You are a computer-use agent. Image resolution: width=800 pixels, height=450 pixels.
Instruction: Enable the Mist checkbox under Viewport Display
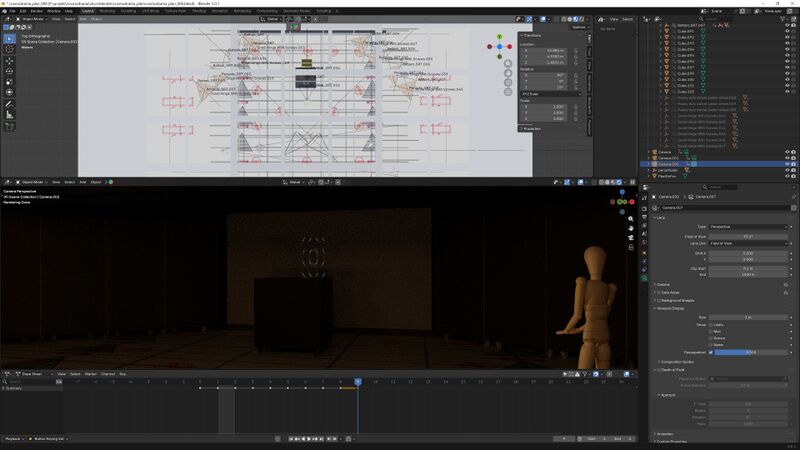(x=711, y=331)
